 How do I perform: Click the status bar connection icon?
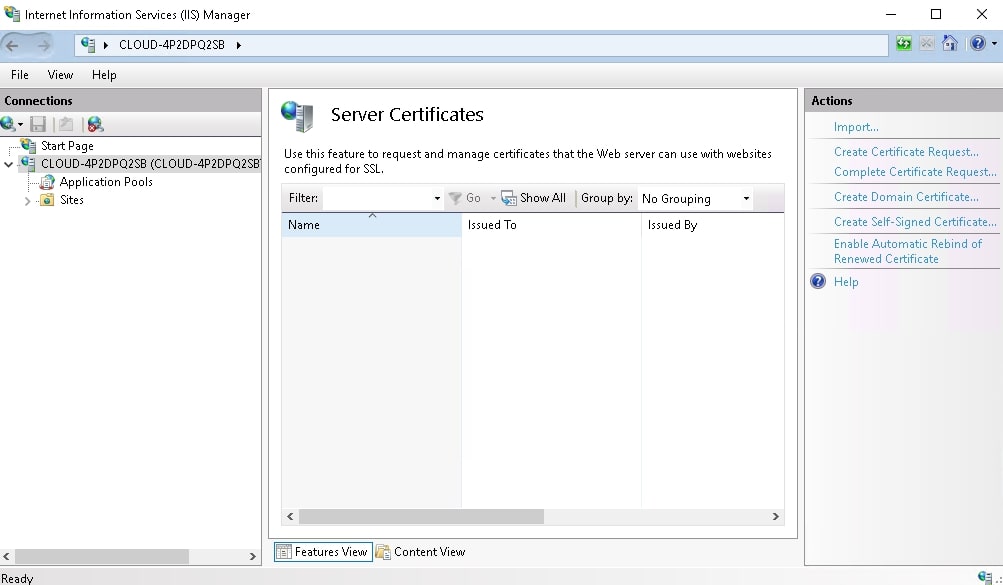[x=984, y=577]
